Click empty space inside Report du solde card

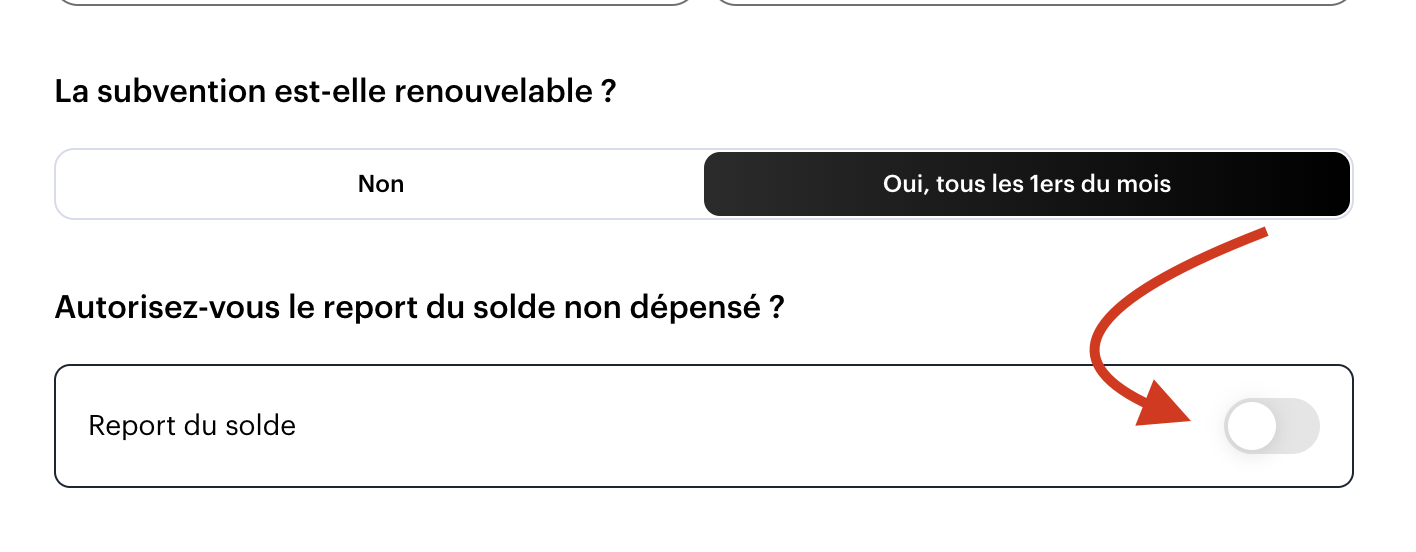(x=700, y=426)
